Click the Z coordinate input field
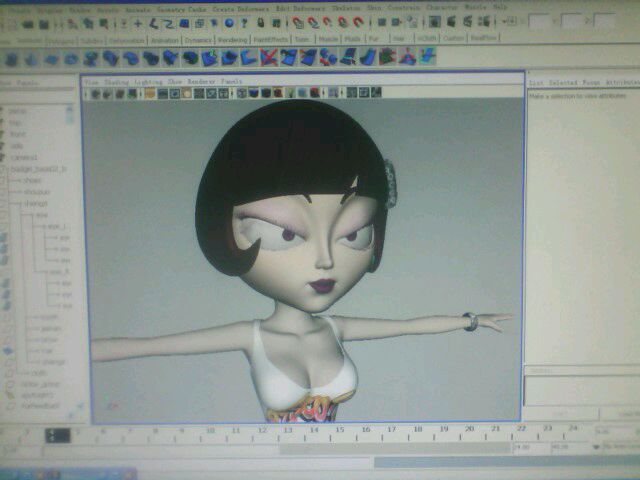Screen dimensions: 640x480 point(604,20)
